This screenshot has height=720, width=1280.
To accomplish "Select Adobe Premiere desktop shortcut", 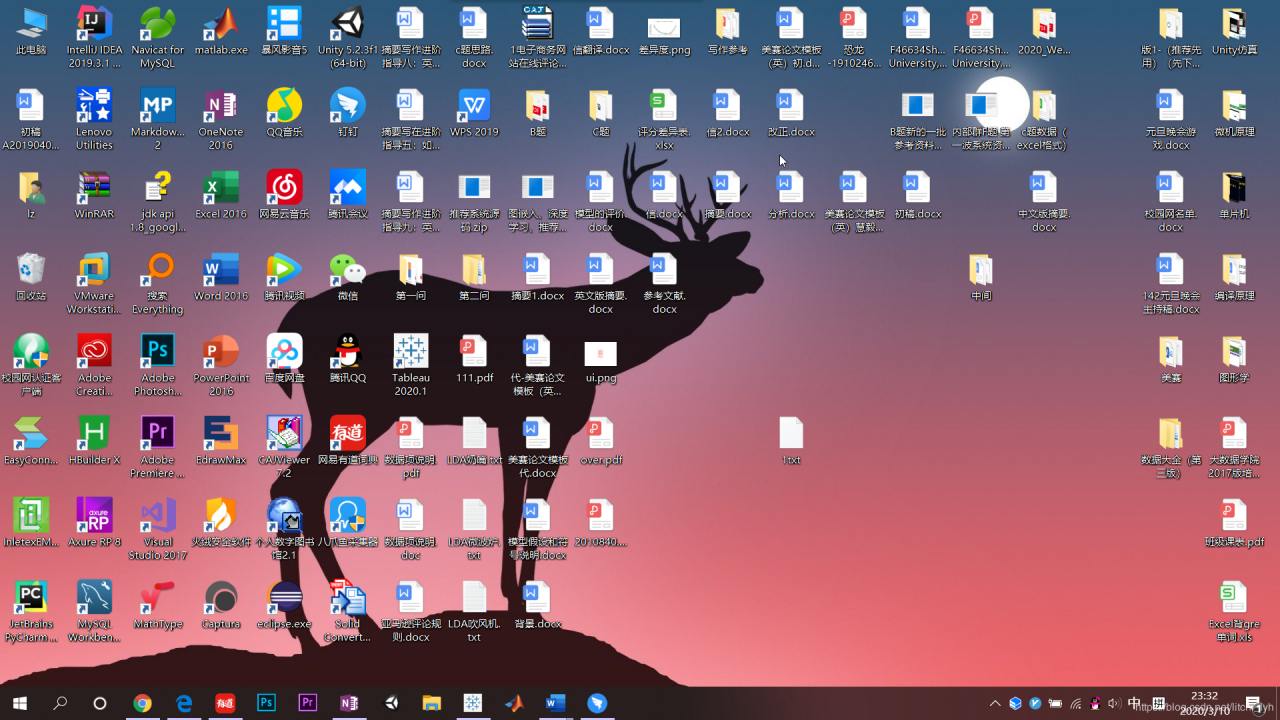I will (x=157, y=447).
